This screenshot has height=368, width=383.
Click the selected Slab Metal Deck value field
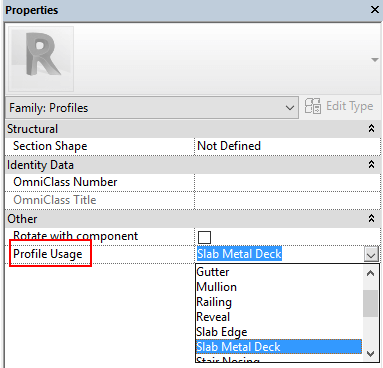(x=239, y=254)
